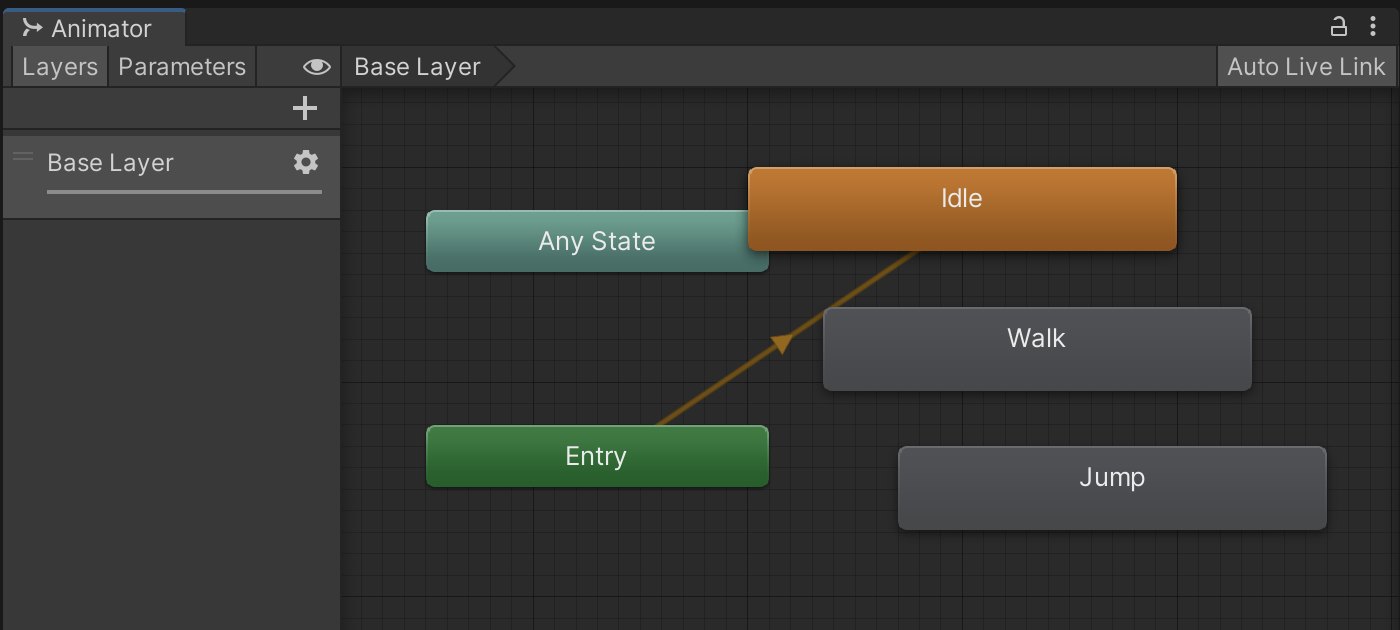Switch to the Parameters tab
This screenshot has width=1400, height=630.
click(182, 67)
